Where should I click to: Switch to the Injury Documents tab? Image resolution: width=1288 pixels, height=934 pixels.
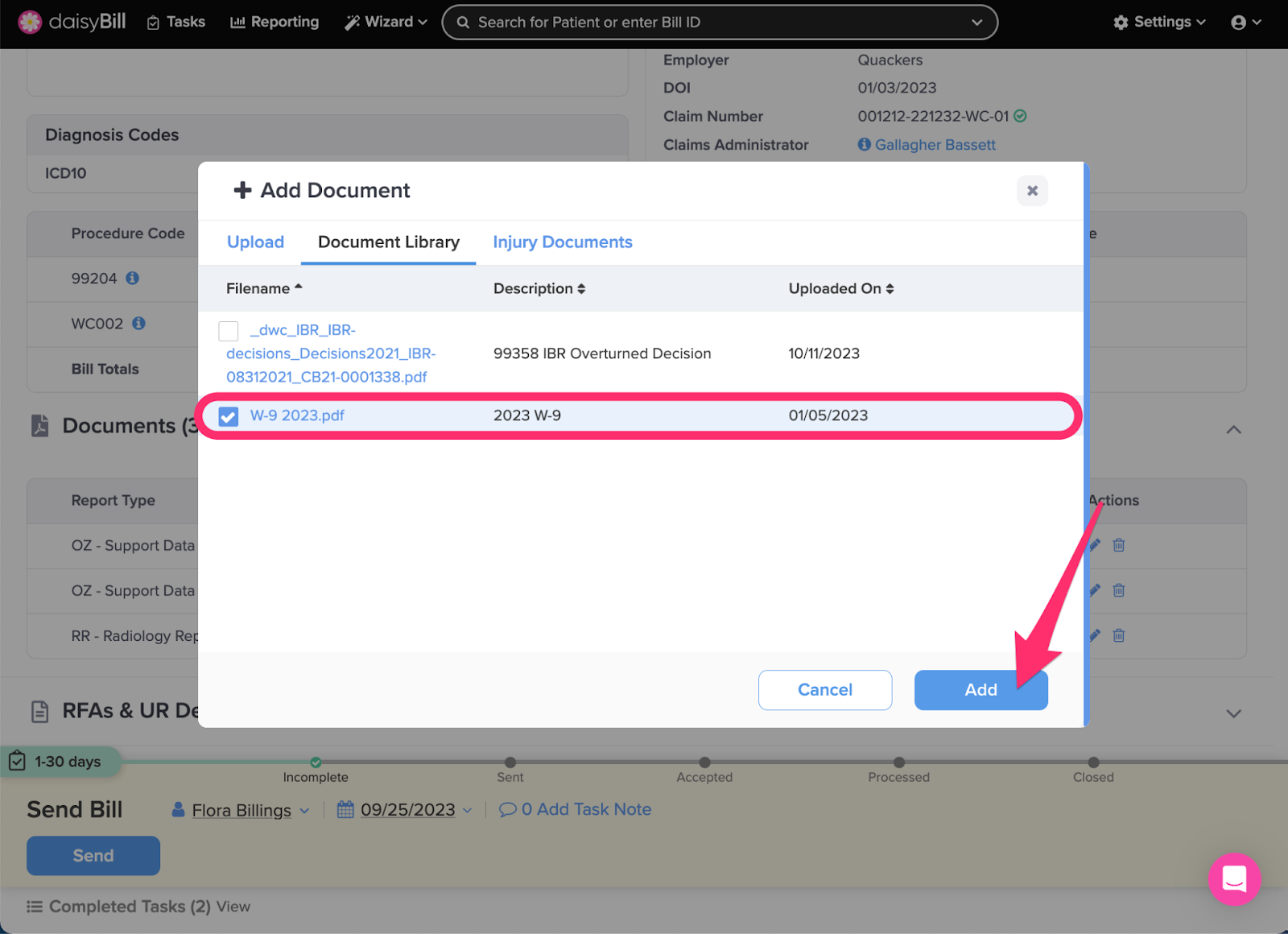pyautogui.click(x=563, y=242)
